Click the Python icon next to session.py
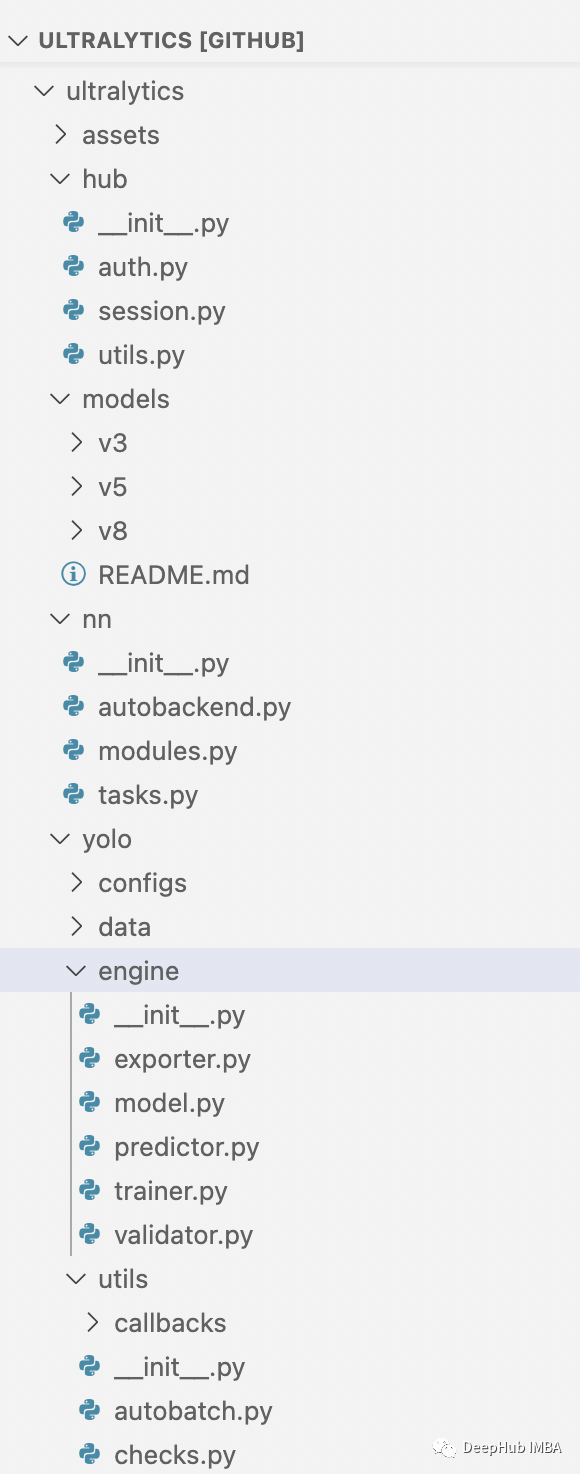The width and height of the screenshot is (580, 1474). point(73,310)
